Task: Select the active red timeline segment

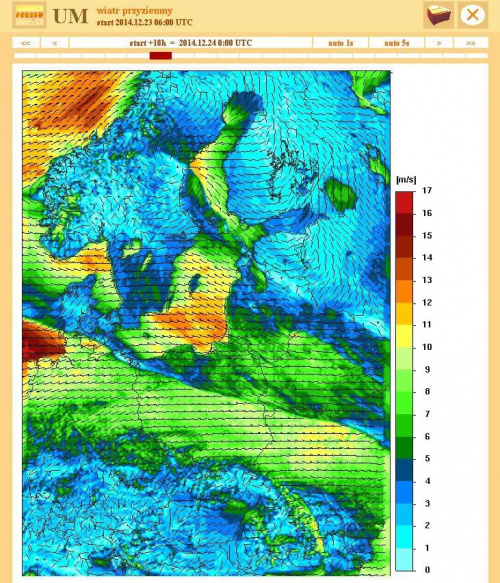Action: pyautogui.click(x=161, y=56)
